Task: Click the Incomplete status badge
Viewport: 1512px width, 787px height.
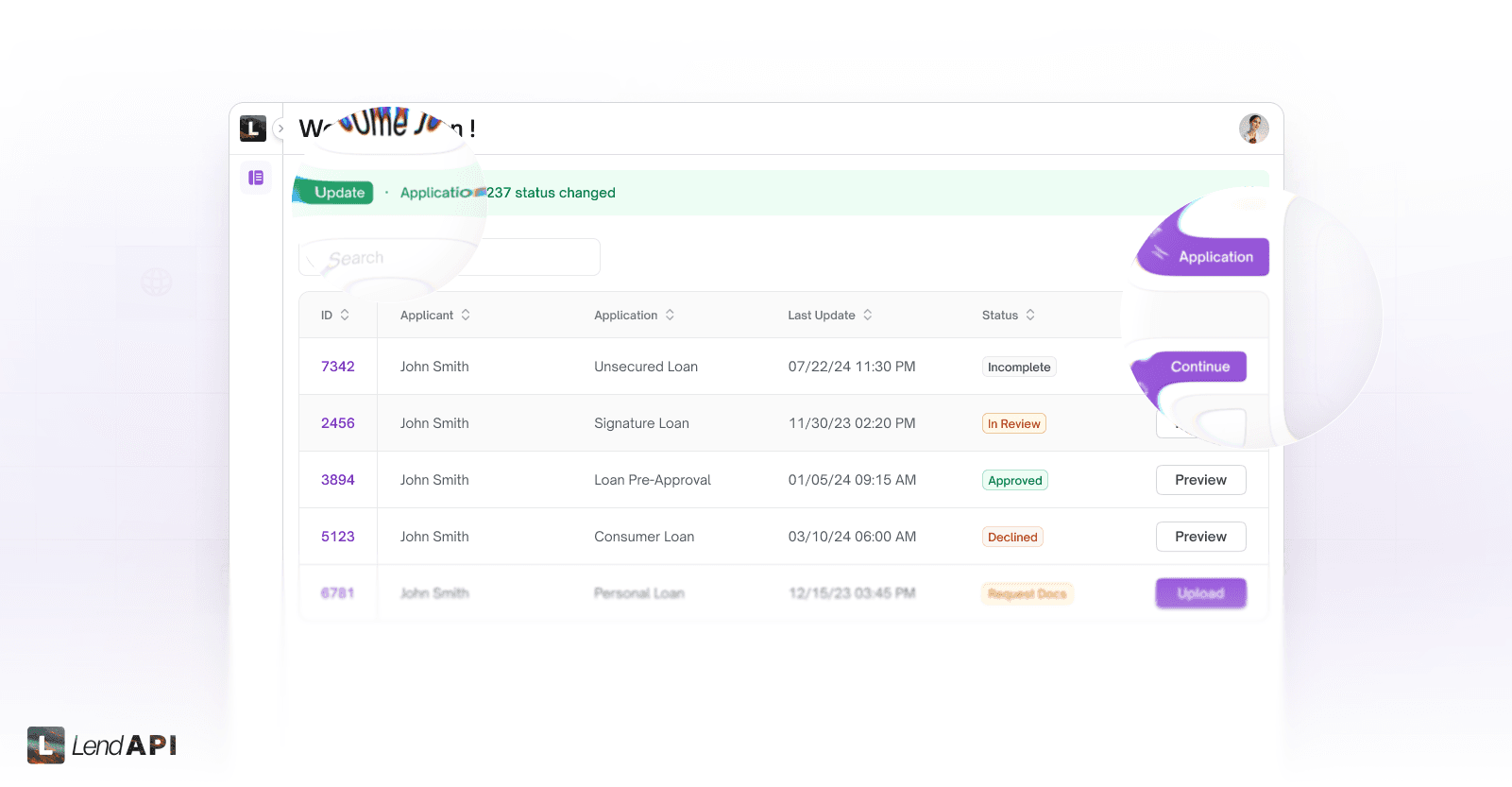Action: (x=1019, y=367)
